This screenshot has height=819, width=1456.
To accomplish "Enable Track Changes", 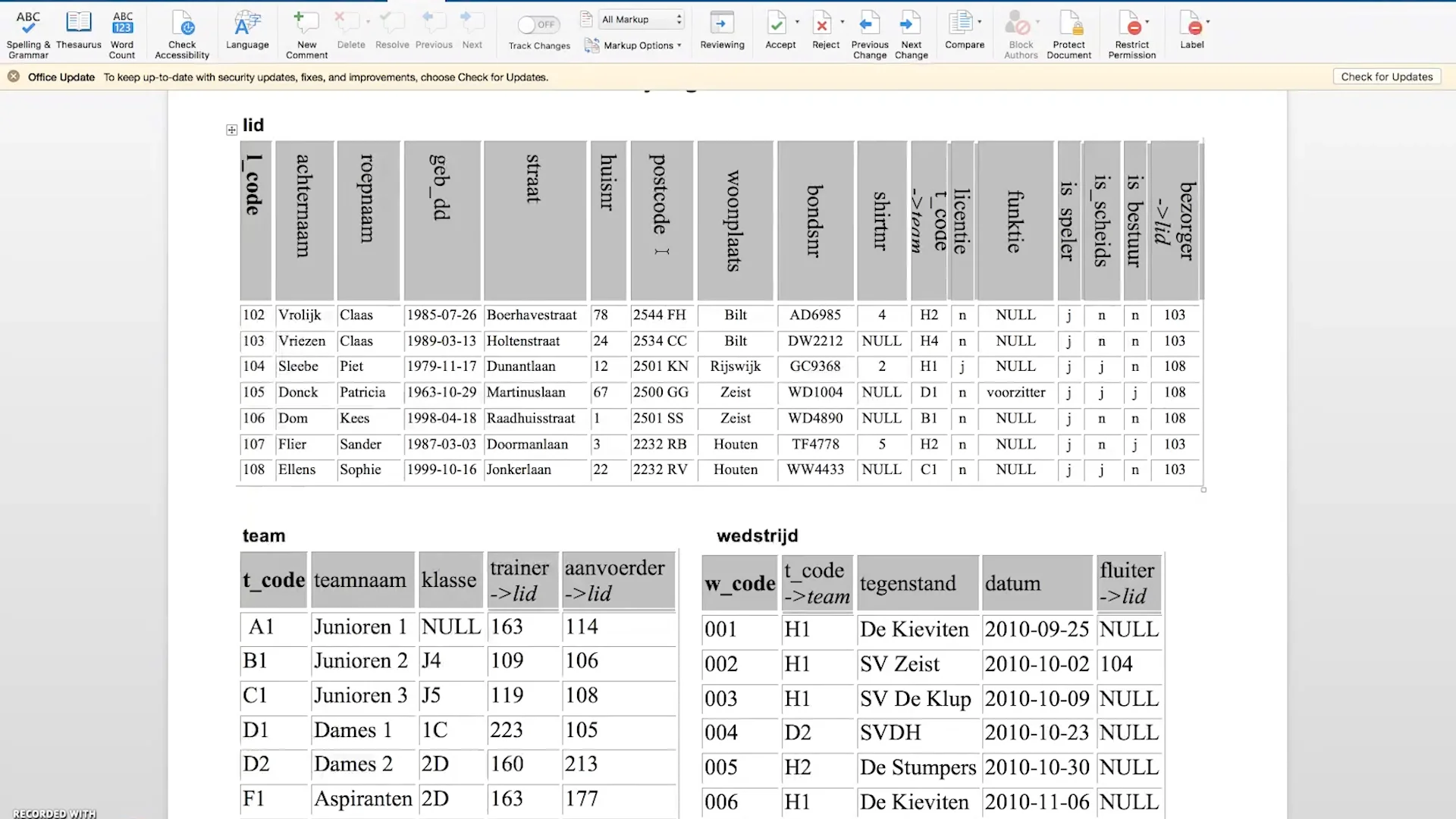I will [x=538, y=24].
